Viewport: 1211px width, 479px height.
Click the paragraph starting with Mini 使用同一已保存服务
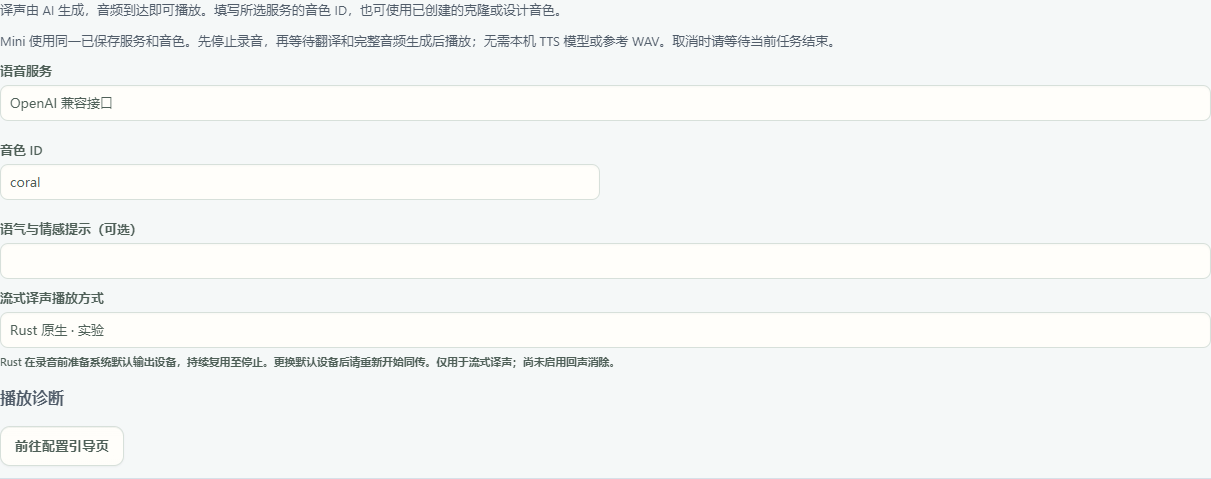click(418, 42)
